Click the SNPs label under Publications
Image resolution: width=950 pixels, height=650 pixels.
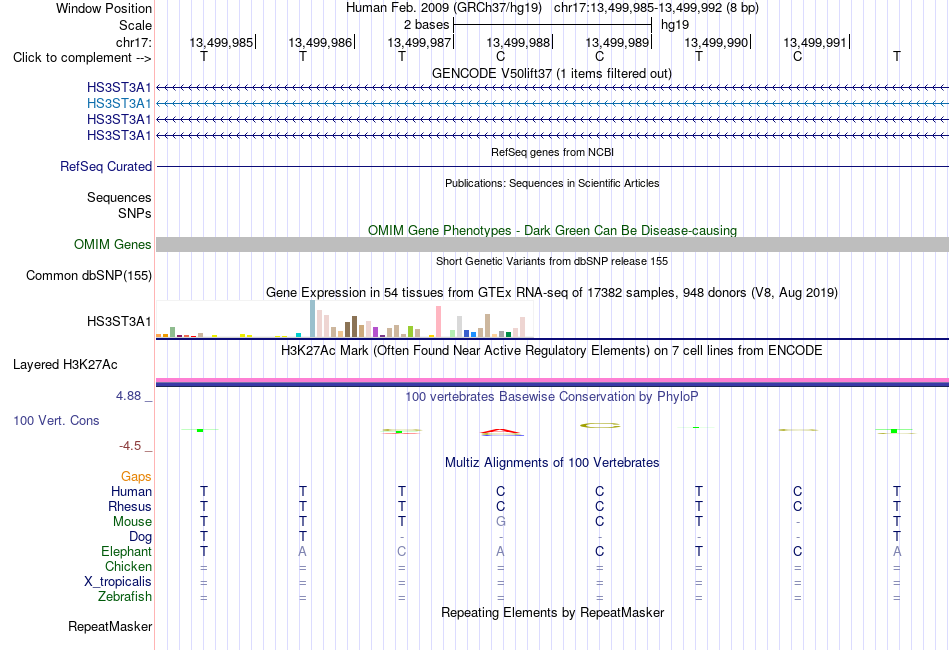point(135,213)
